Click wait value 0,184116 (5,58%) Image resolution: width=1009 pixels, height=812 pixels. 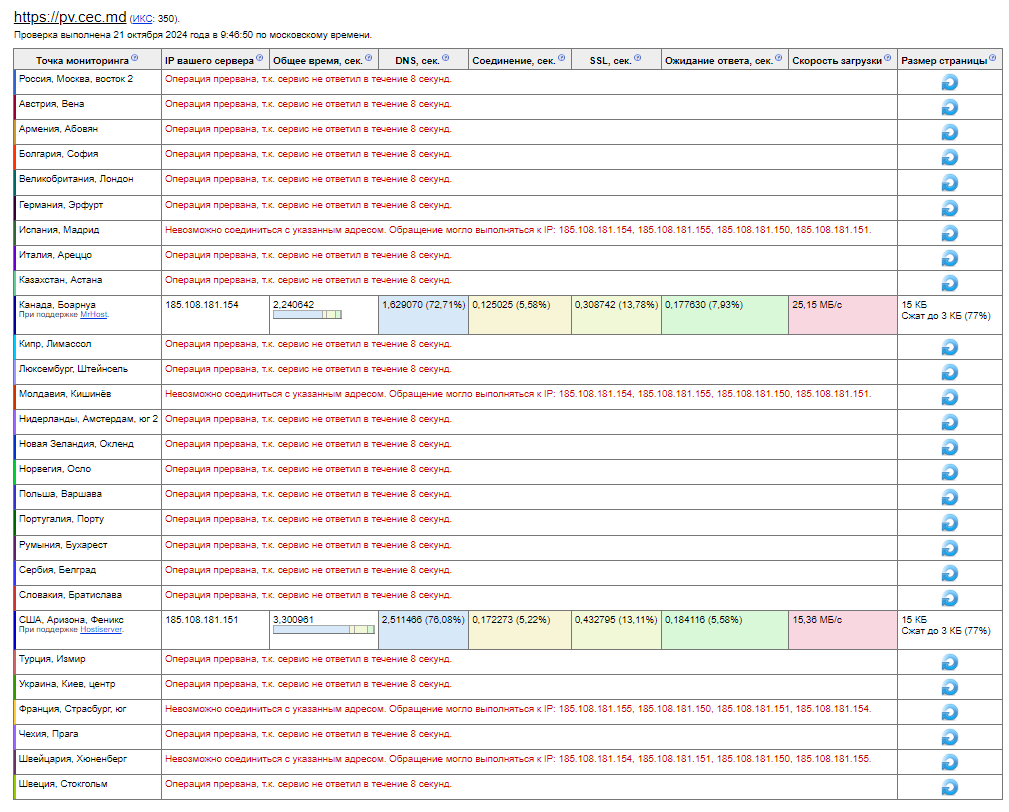704,620
